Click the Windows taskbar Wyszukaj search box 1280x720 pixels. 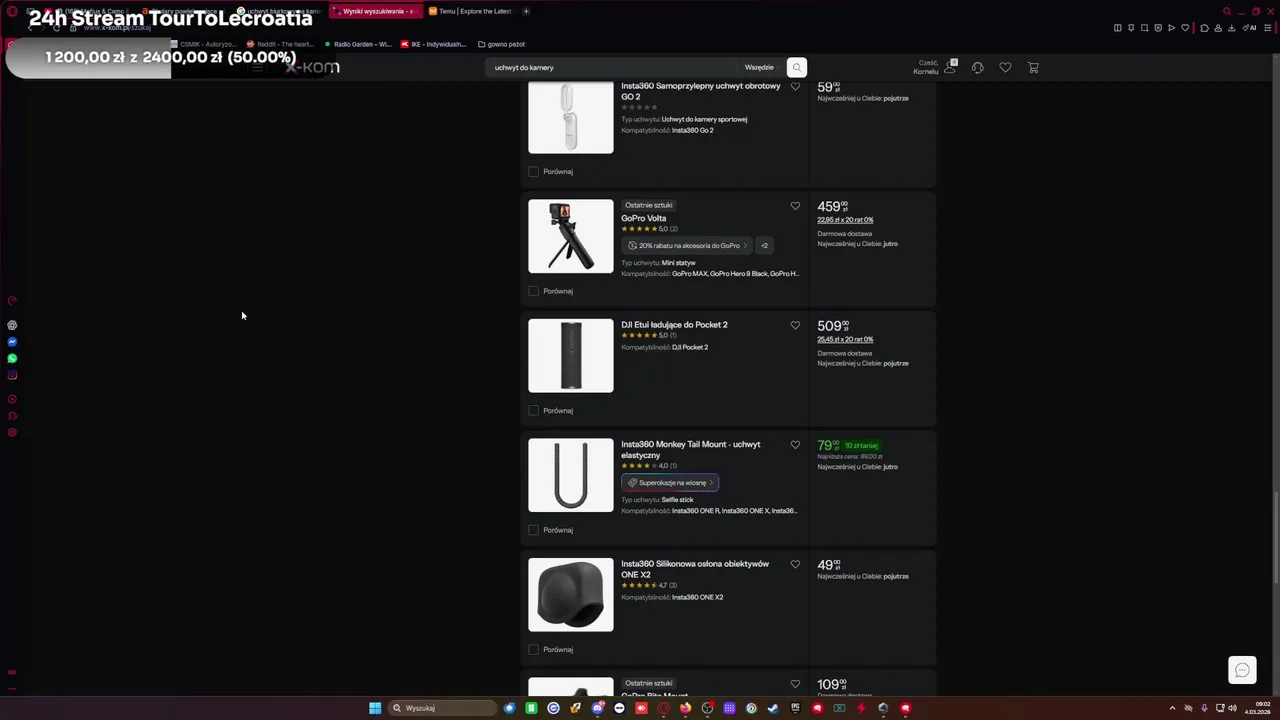point(442,708)
